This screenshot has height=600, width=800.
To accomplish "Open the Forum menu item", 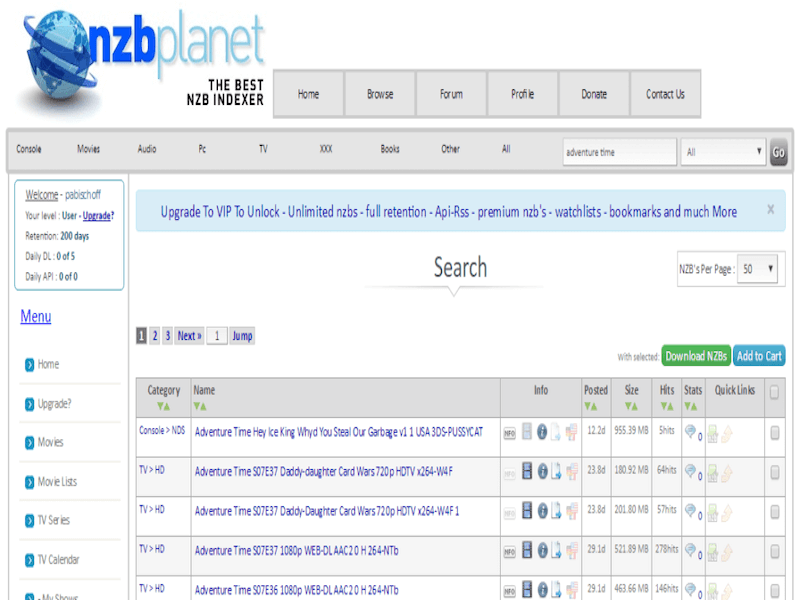I will pyautogui.click(x=451, y=93).
